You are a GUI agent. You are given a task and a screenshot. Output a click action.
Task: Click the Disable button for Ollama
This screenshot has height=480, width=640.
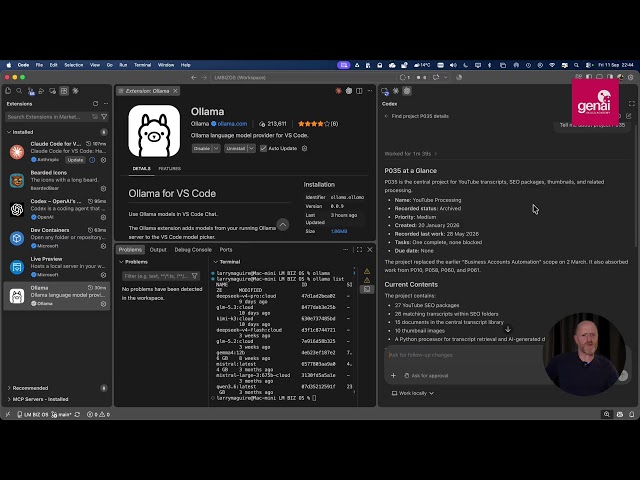[202, 149]
